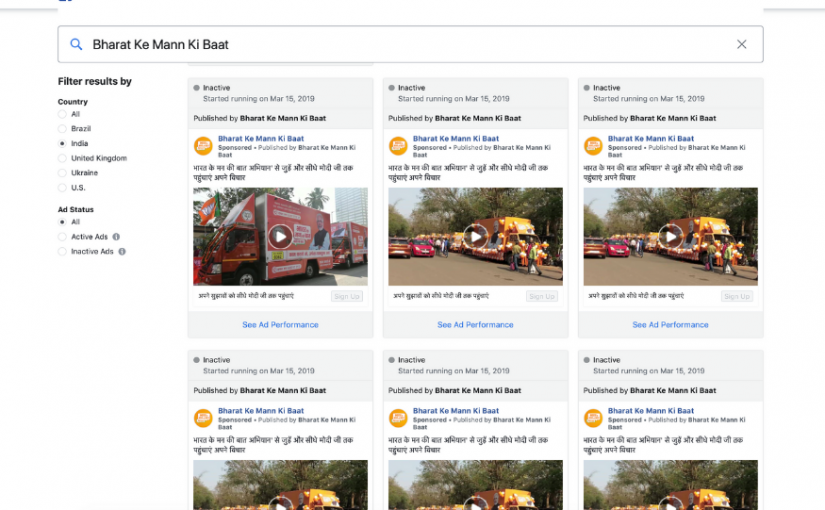Click Inactive status dot in top-row middle card
825x510 pixels.
(391, 88)
